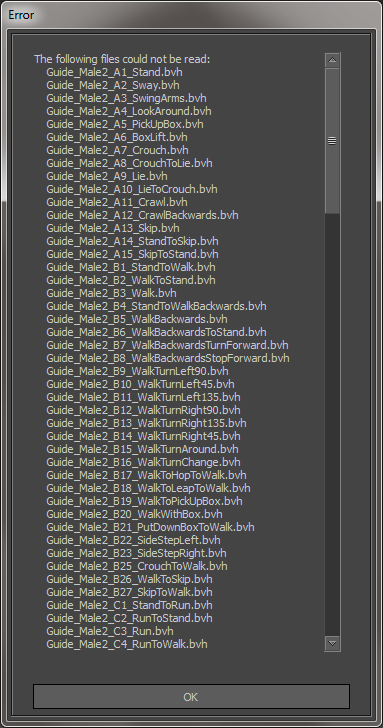Click Guide_Male2_C4_RunToWalk.bvh at list bottom
The image size is (383, 728).
127,644
